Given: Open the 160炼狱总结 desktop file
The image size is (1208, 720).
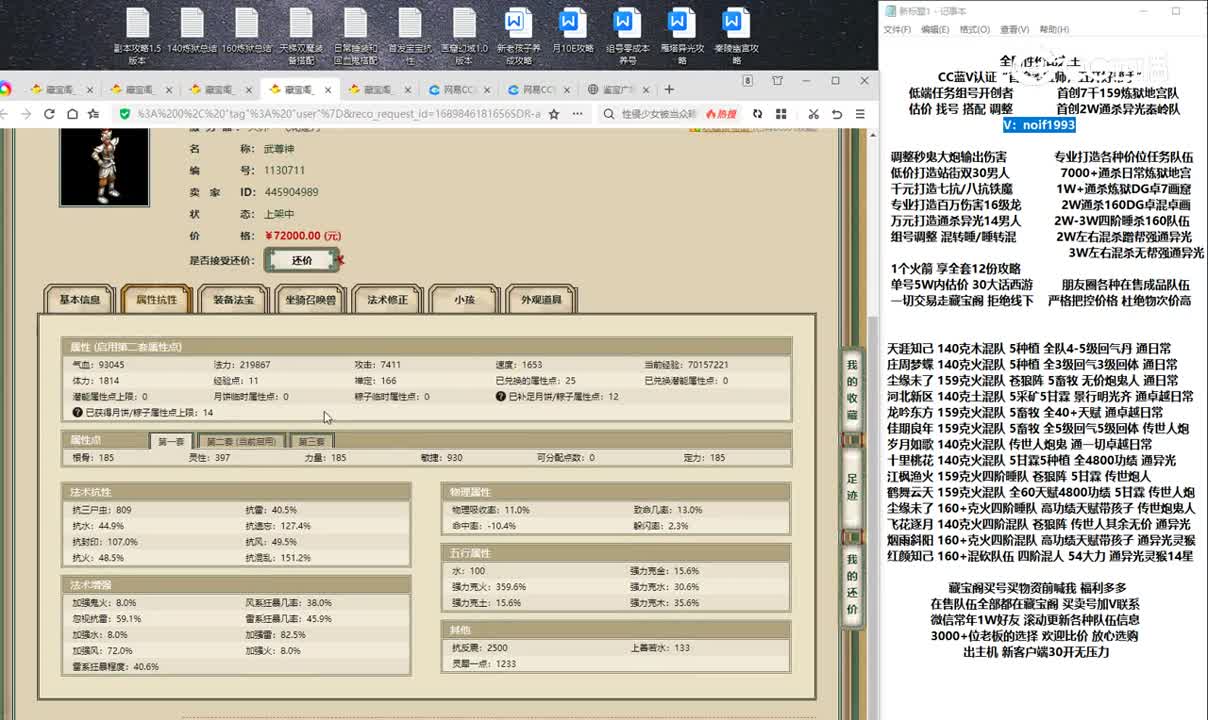Looking at the screenshot, I should 246,31.
